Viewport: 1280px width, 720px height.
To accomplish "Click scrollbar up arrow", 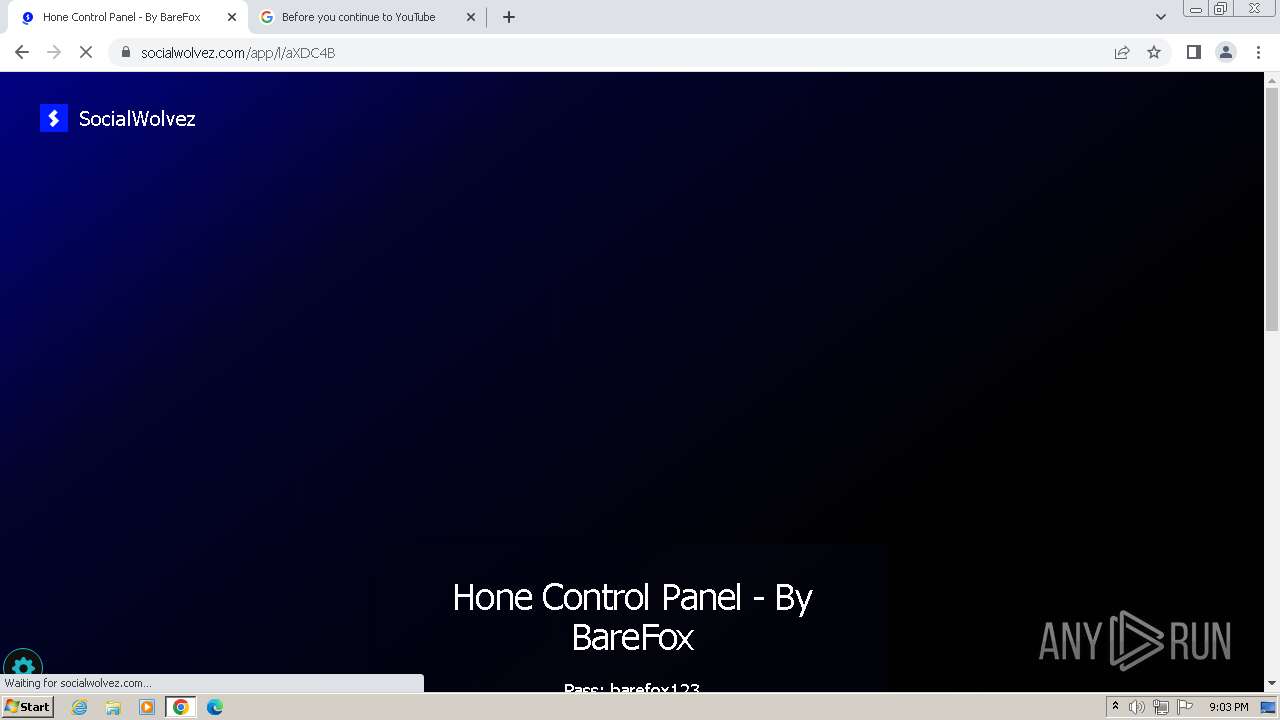I will point(1272,79).
